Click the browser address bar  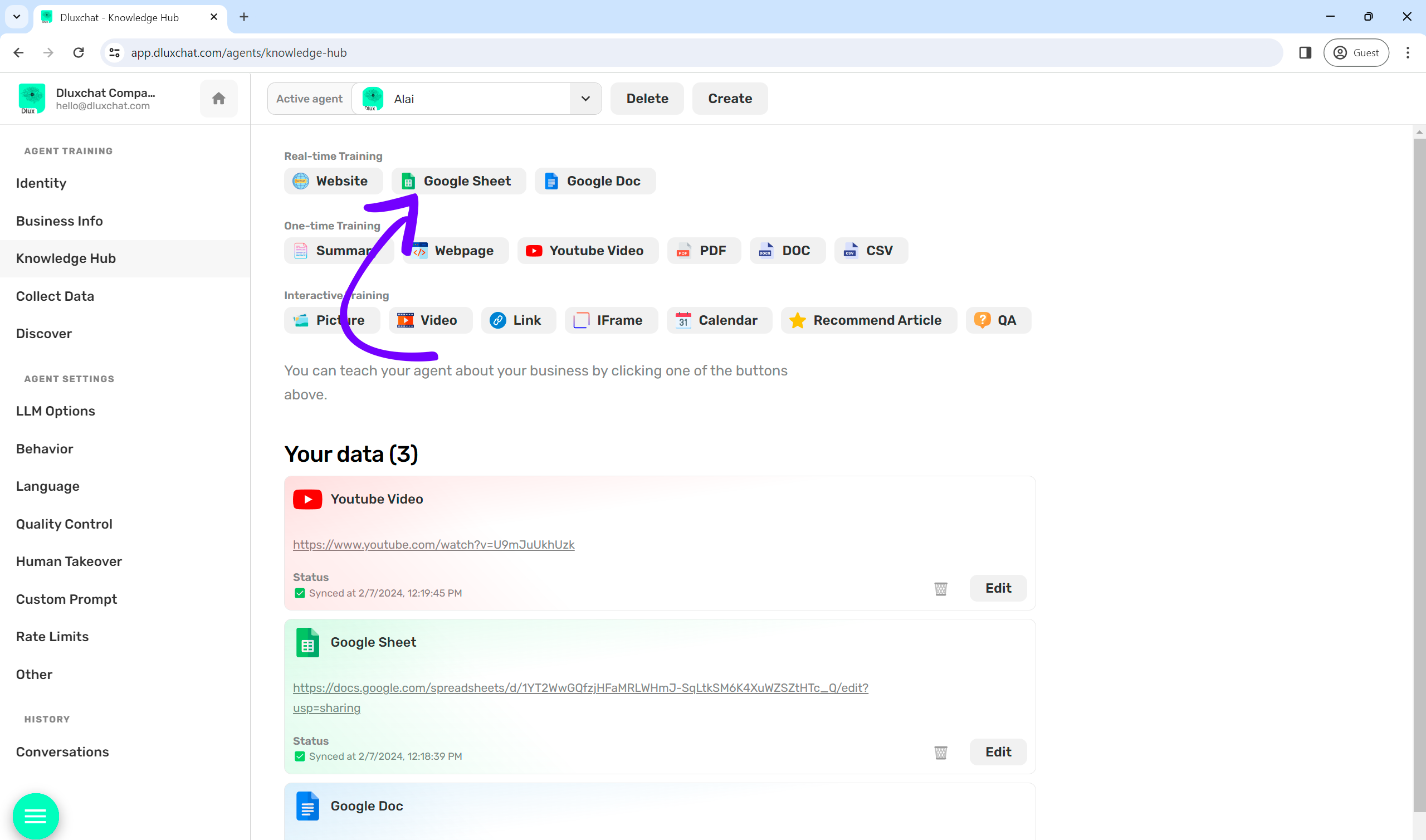click(679, 53)
